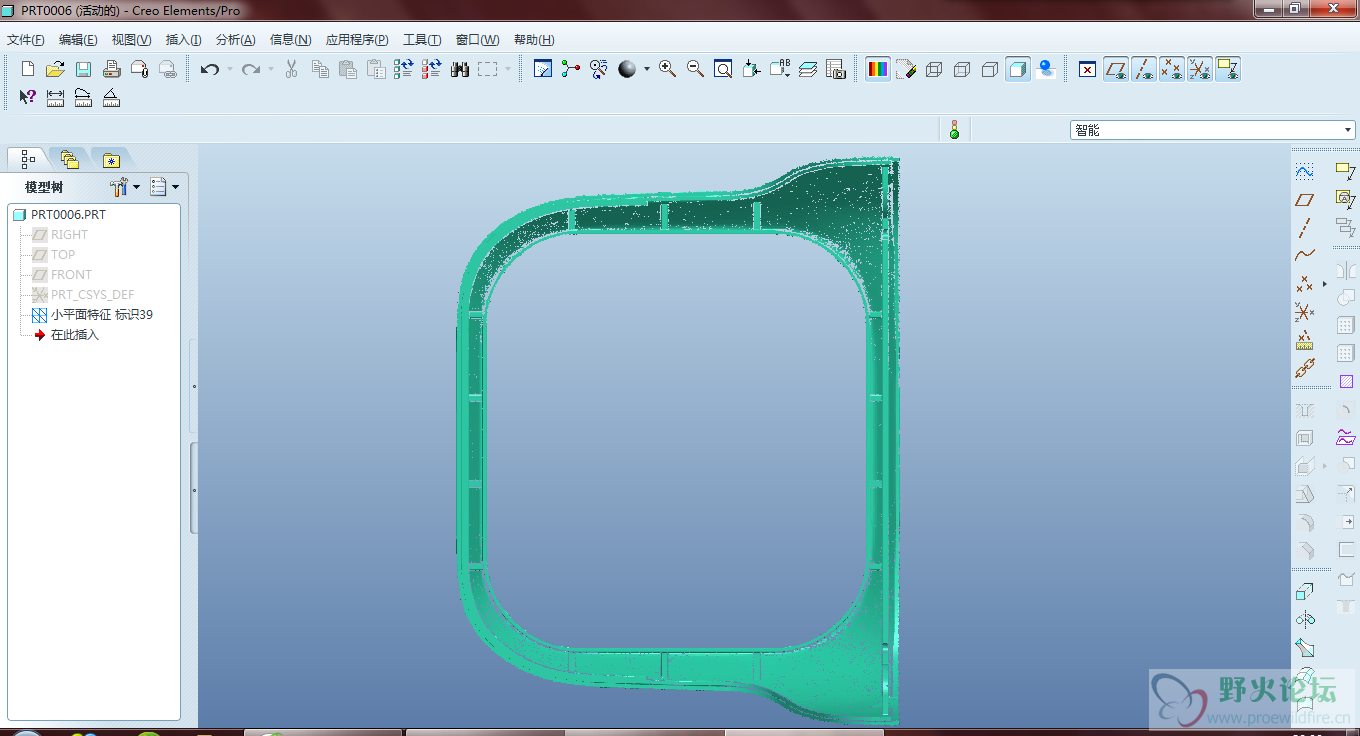Screen dimensions: 1360x736
Task: Toggle the spin center display
Action: tap(571, 69)
